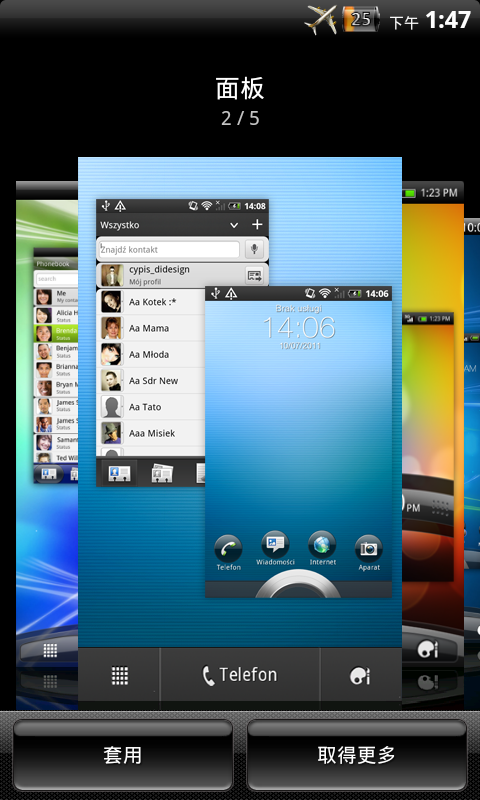Screen dimensions: 480x800
Task: Select the cypis_didesign Mój profil row
Action: point(182,275)
